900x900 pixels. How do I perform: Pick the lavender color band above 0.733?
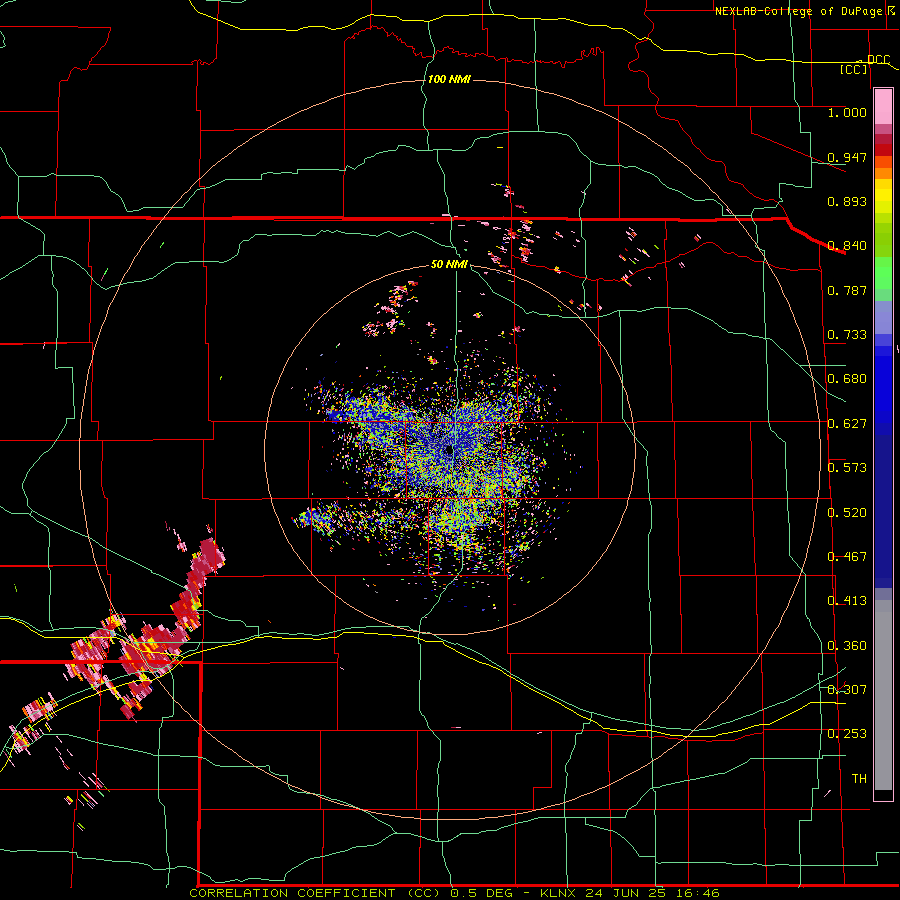tap(883, 317)
